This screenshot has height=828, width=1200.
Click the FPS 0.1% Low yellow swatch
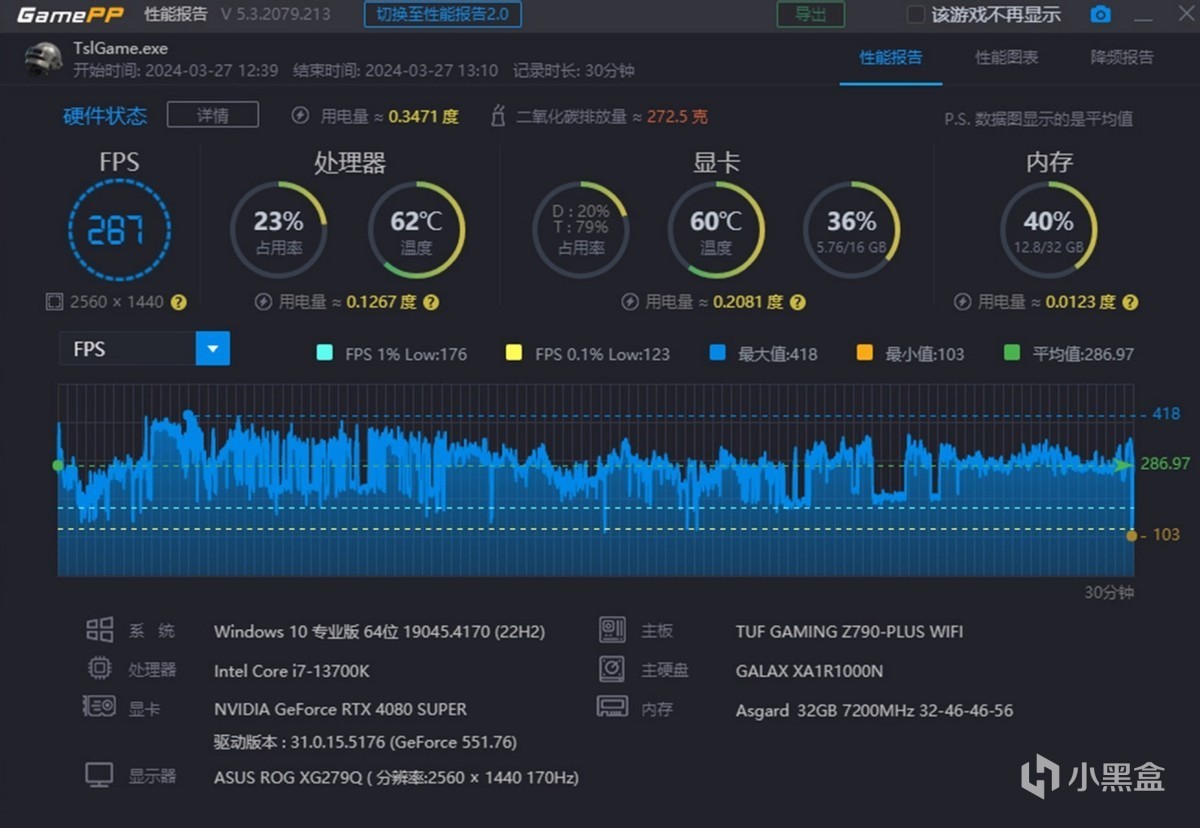coord(514,353)
